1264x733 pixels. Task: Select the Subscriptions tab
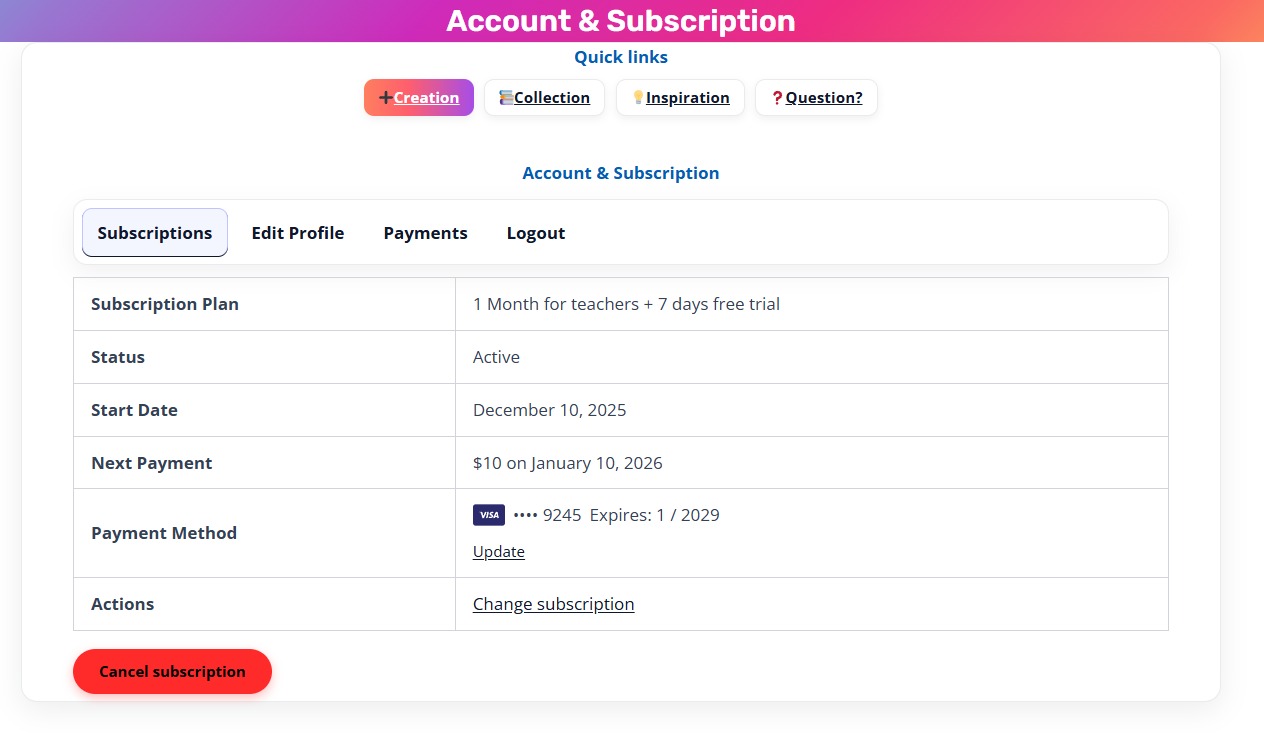(155, 233)
